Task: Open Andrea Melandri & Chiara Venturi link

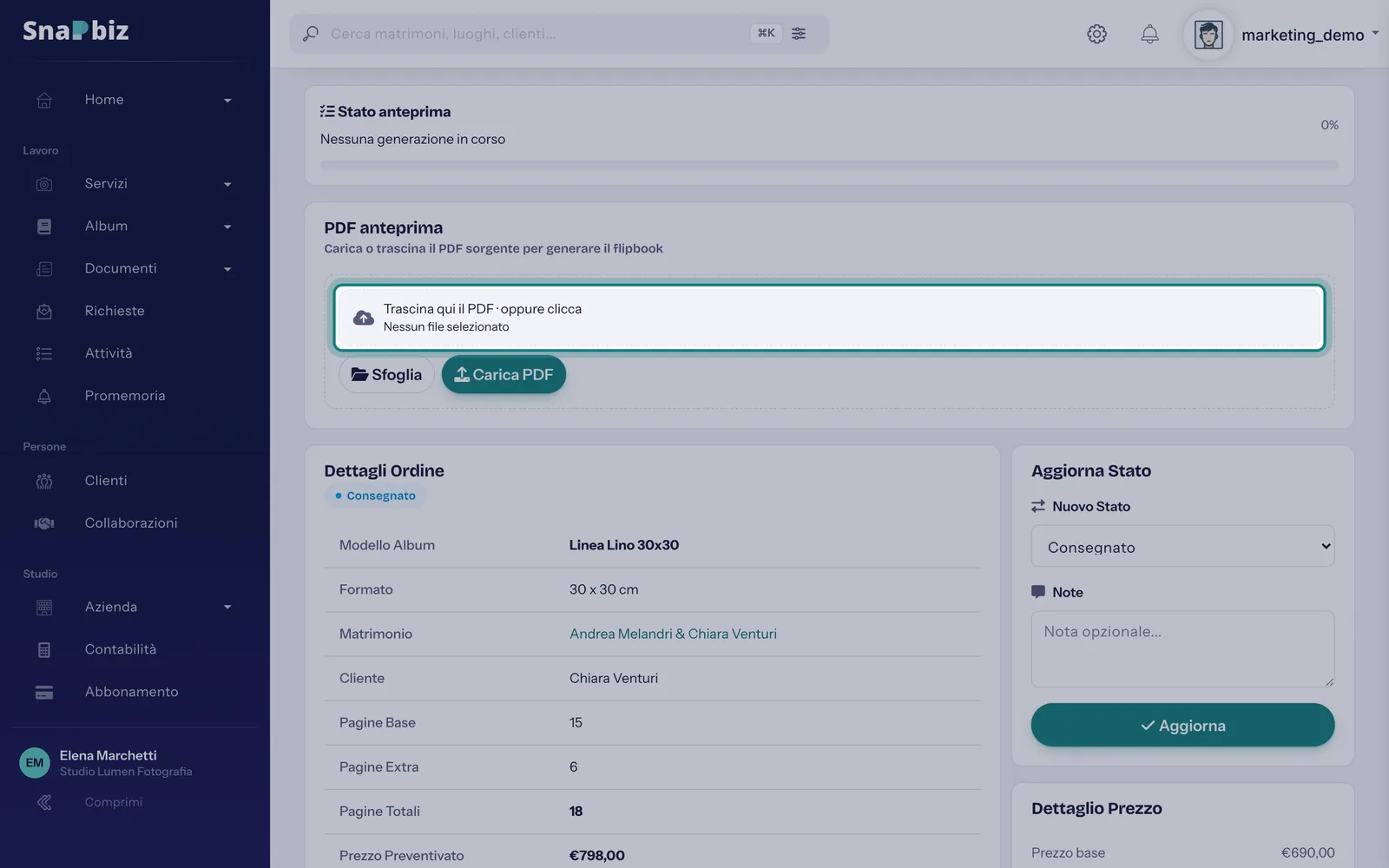Action: pyautogui.click(x=673, y=634)
